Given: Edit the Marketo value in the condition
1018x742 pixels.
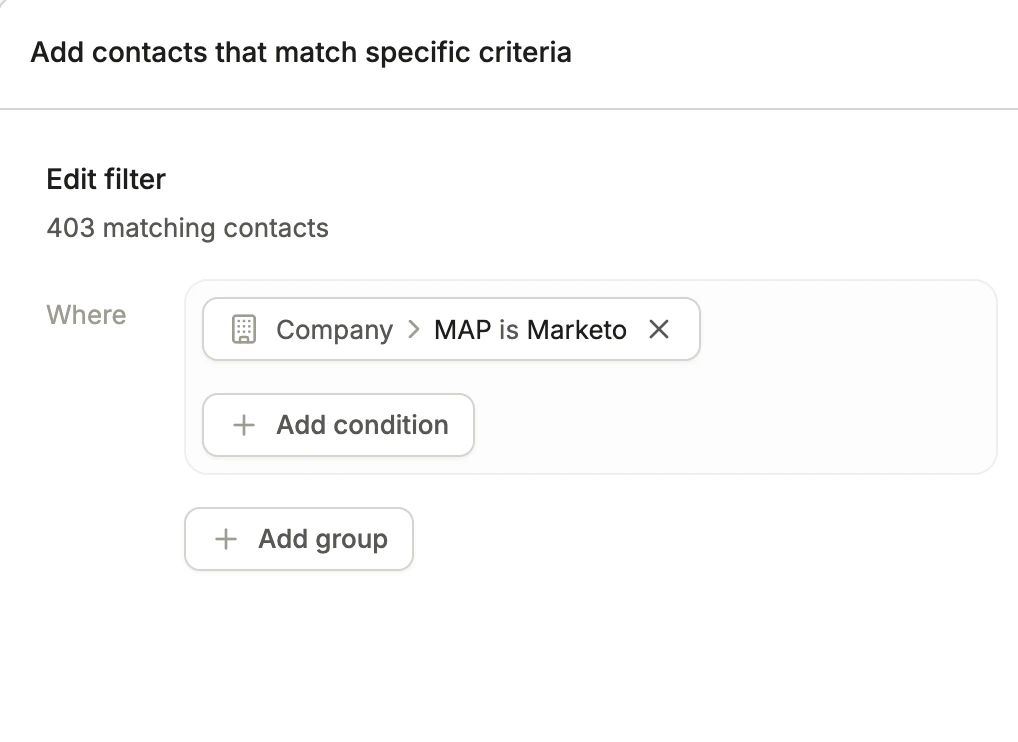Looking at the screenshot, I should (577, 330).
